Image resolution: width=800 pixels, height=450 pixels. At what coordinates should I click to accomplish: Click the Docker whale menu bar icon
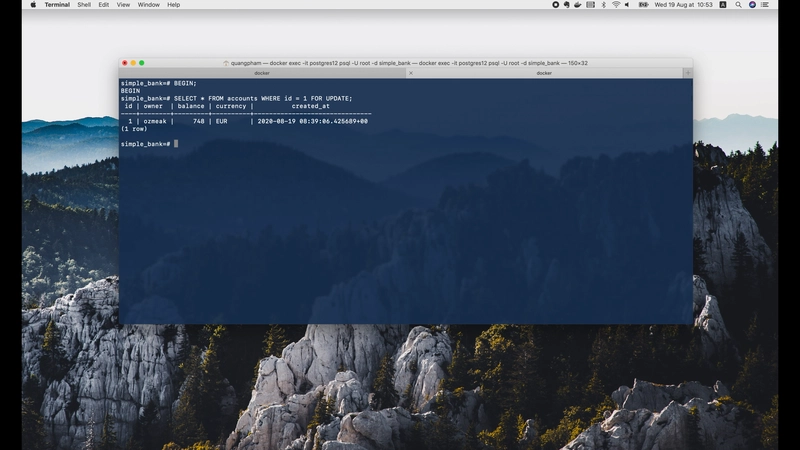pos(580,5)
